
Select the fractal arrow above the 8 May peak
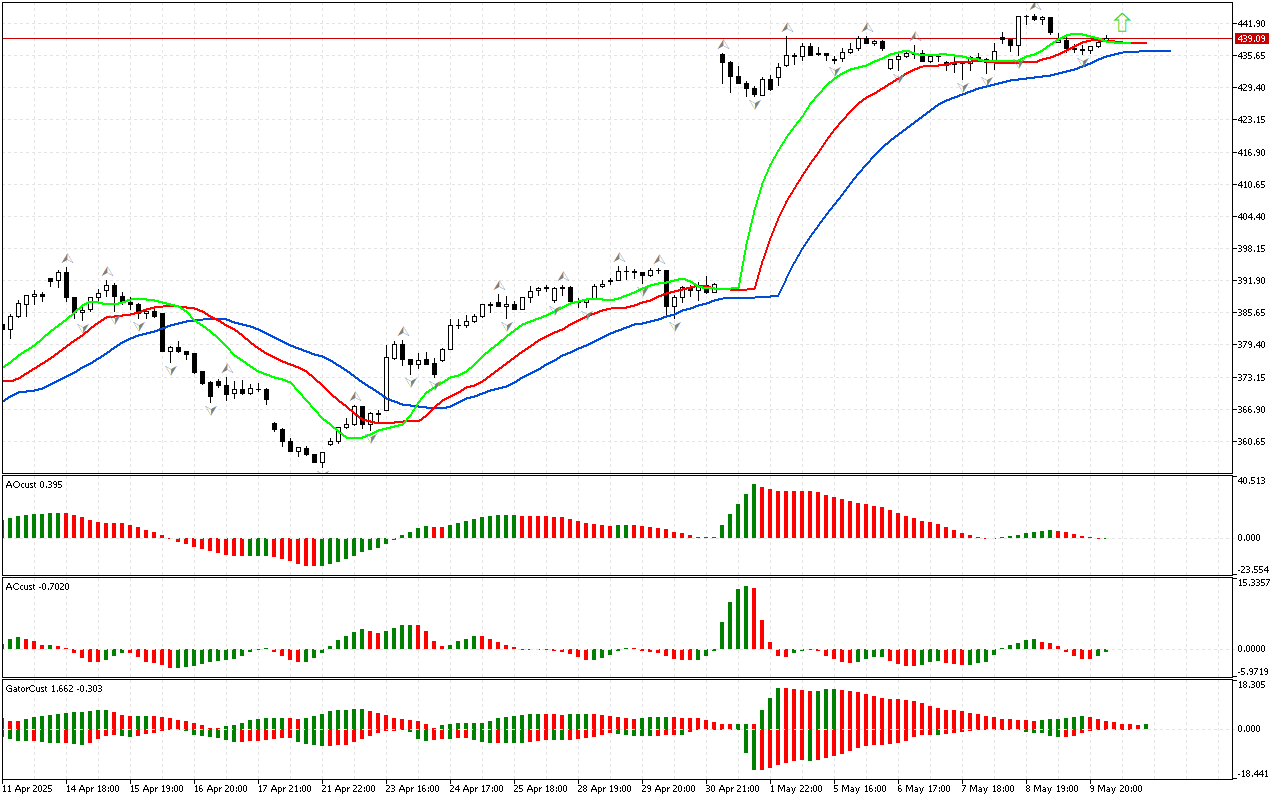coord(1034,8)
